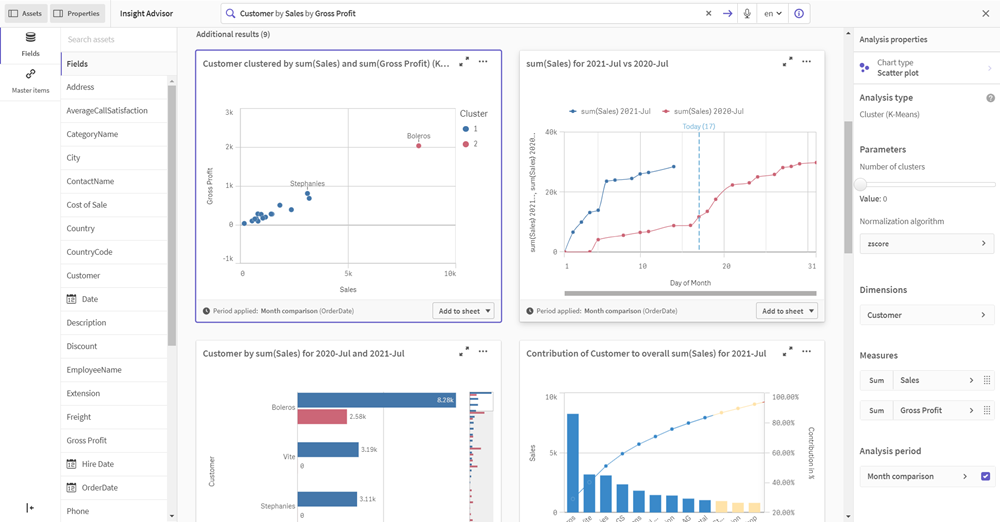Image resolution: width=1000 pixels, height=522 pixels.
Task: Click calendar icon beside Hire Date field
Action: pos(71,464)
